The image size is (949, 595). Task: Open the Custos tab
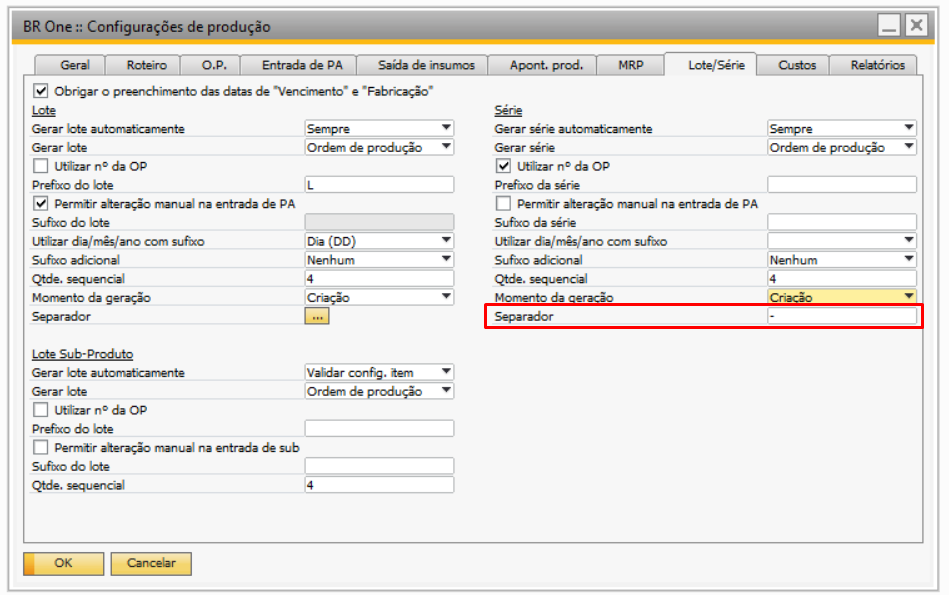pyautogui.click(x=796, y=65)
